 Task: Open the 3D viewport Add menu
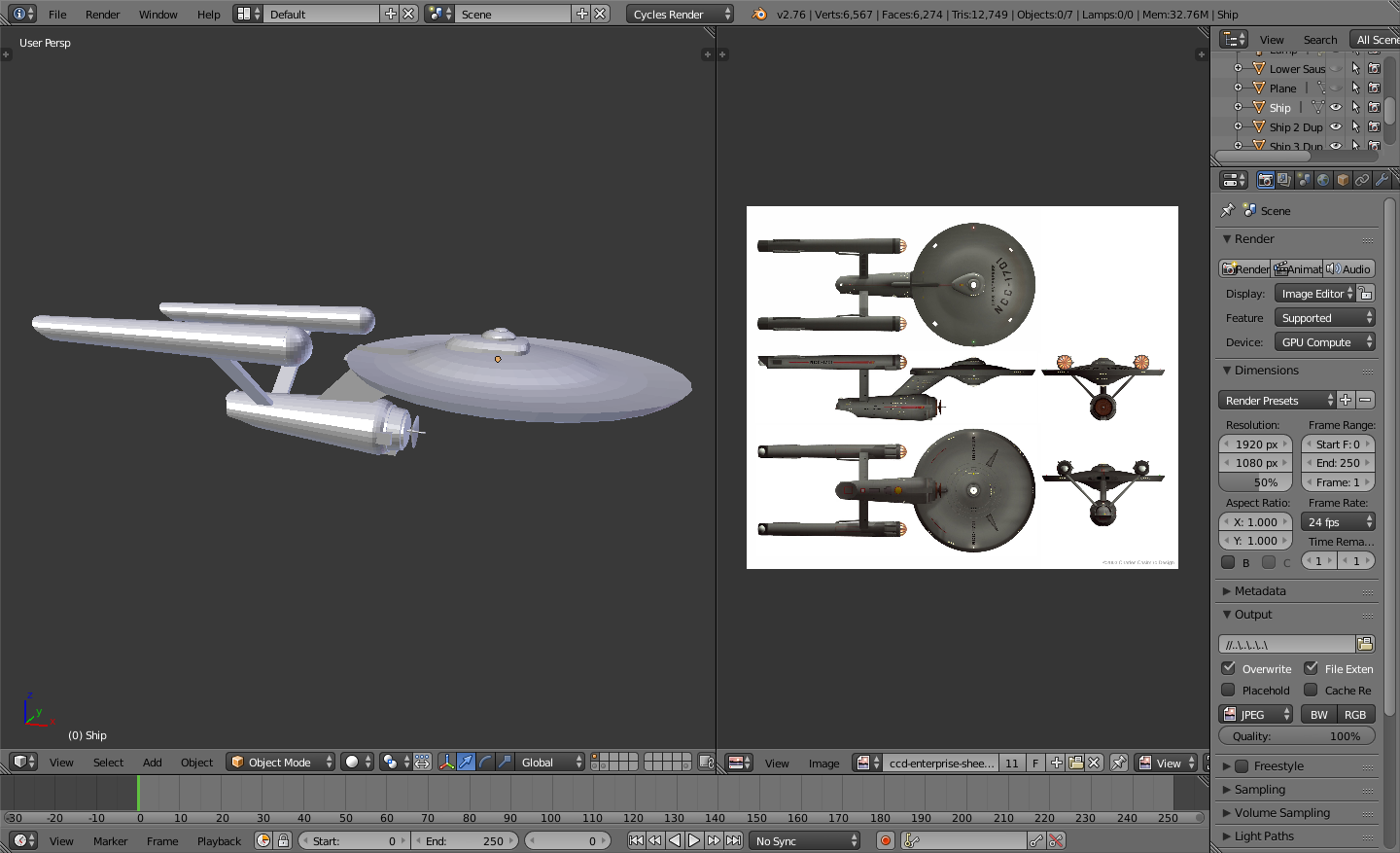[x=153, y=762]
